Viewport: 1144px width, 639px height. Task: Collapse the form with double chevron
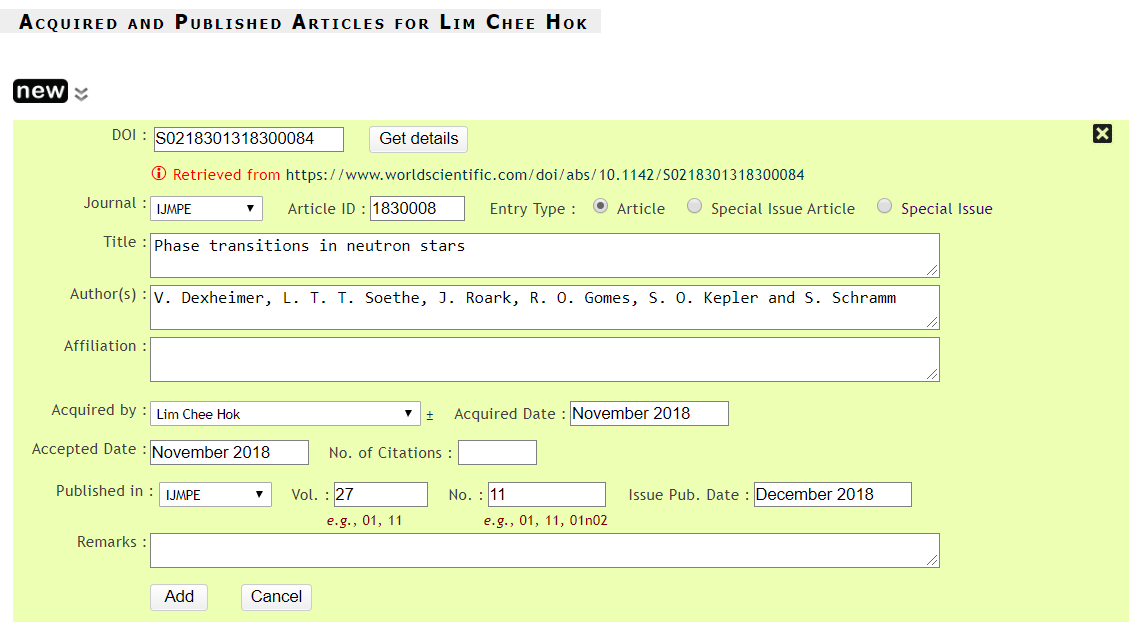81,94
